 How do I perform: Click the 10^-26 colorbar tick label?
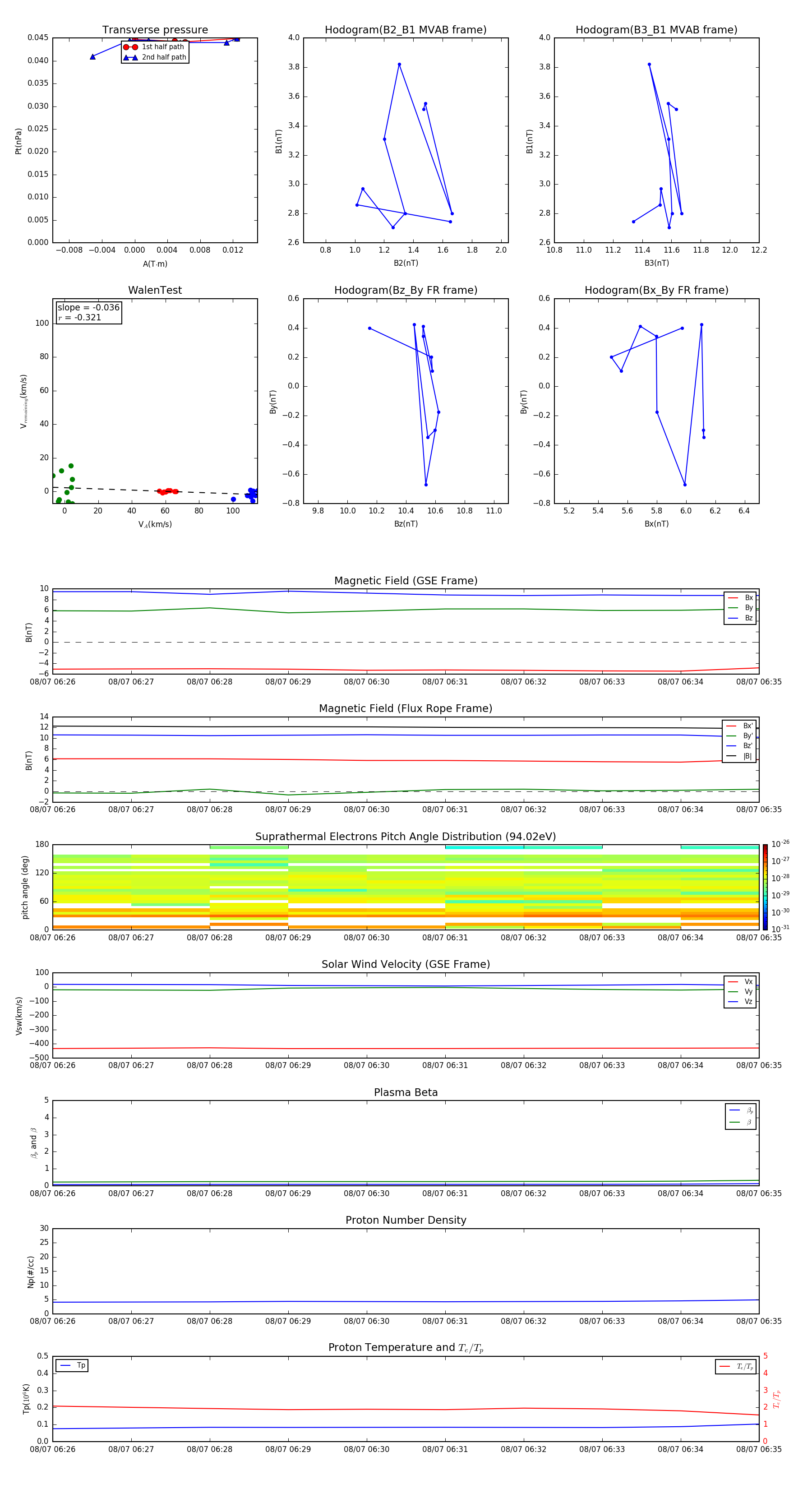coord(780,845)
